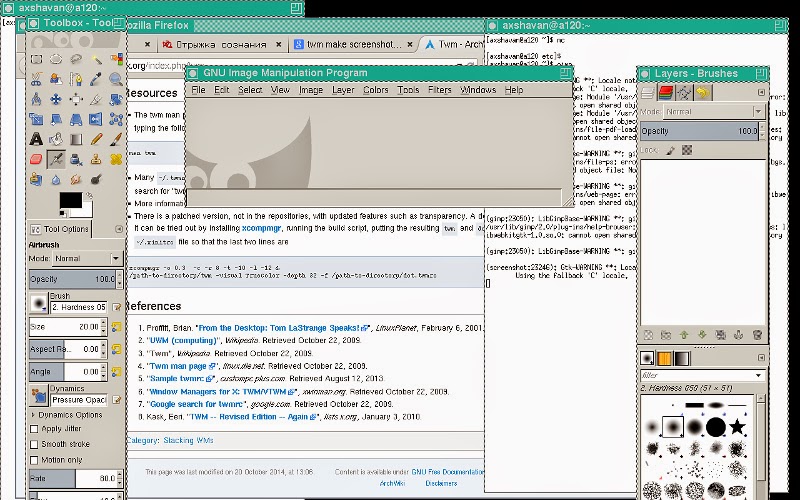Select the Shear tool

56,119
